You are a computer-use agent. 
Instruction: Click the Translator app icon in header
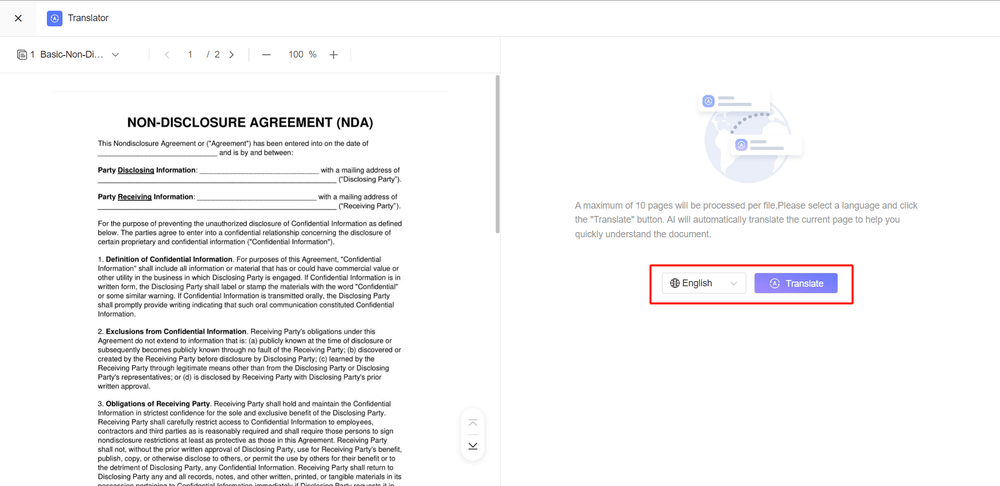coord(54,18)
